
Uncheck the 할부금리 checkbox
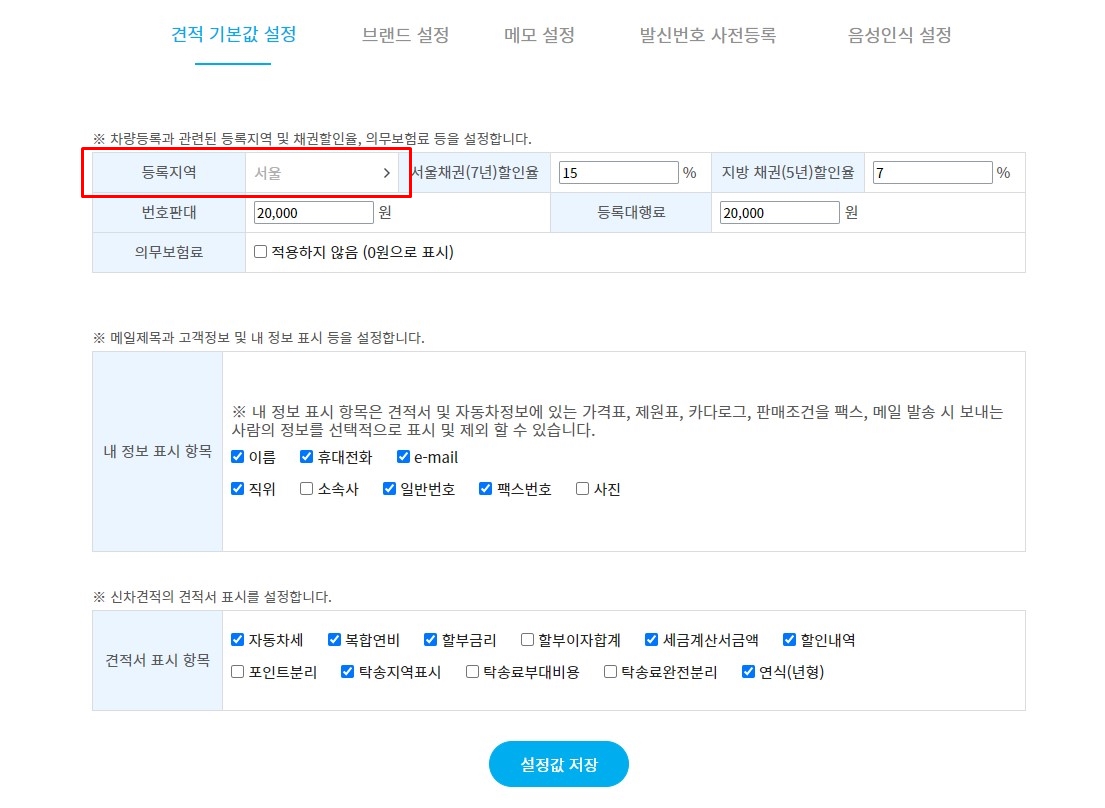[x=430, y=639]
